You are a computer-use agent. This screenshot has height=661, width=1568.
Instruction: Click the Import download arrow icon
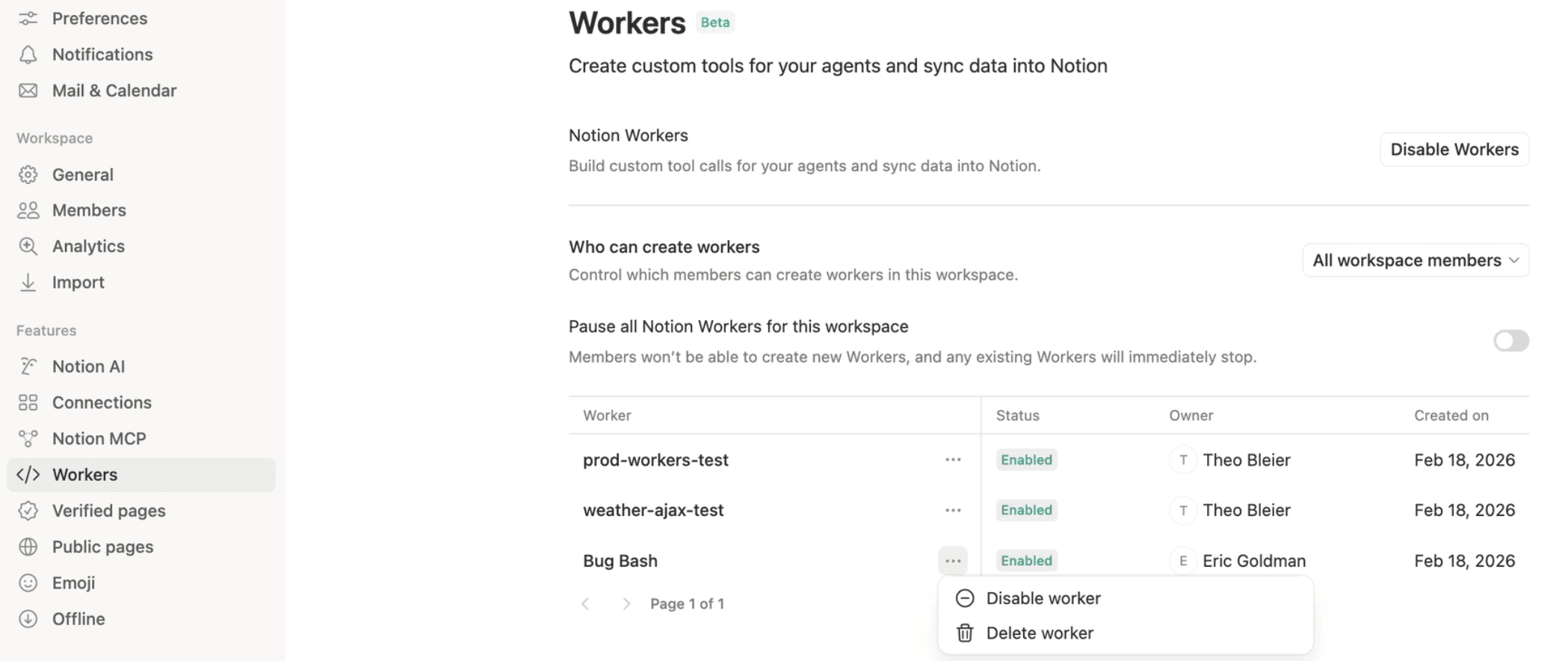[x=28, y=282]
